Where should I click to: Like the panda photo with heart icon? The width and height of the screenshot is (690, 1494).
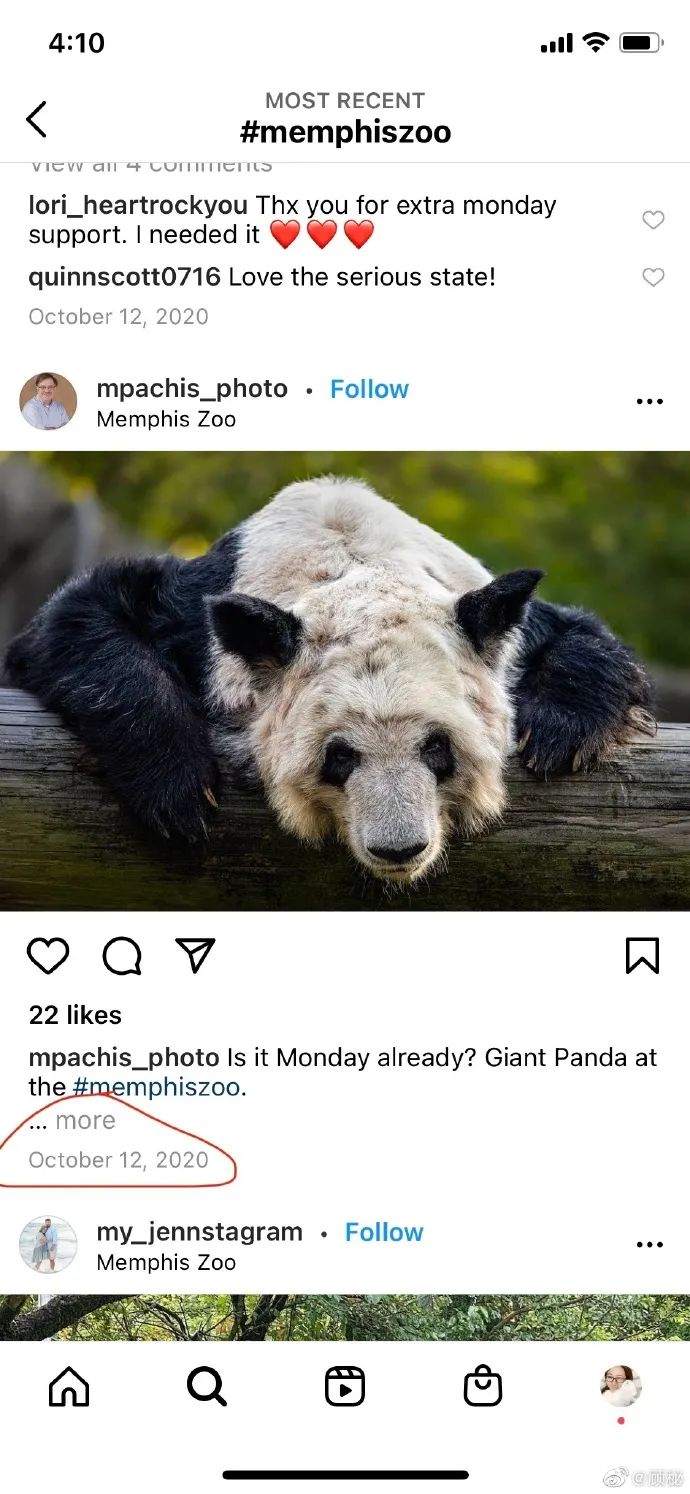[x=48, y=956]
